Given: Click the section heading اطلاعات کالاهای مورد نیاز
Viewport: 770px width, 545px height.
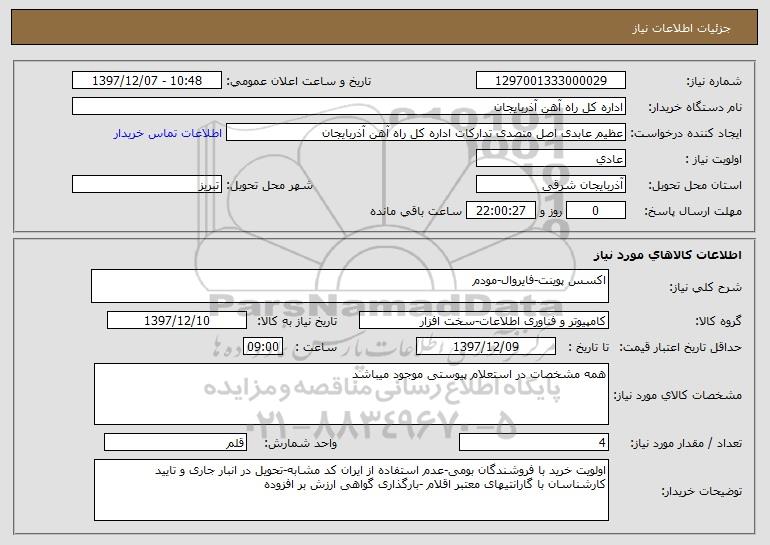Looking at the screenshot, I should coord(667,255).
